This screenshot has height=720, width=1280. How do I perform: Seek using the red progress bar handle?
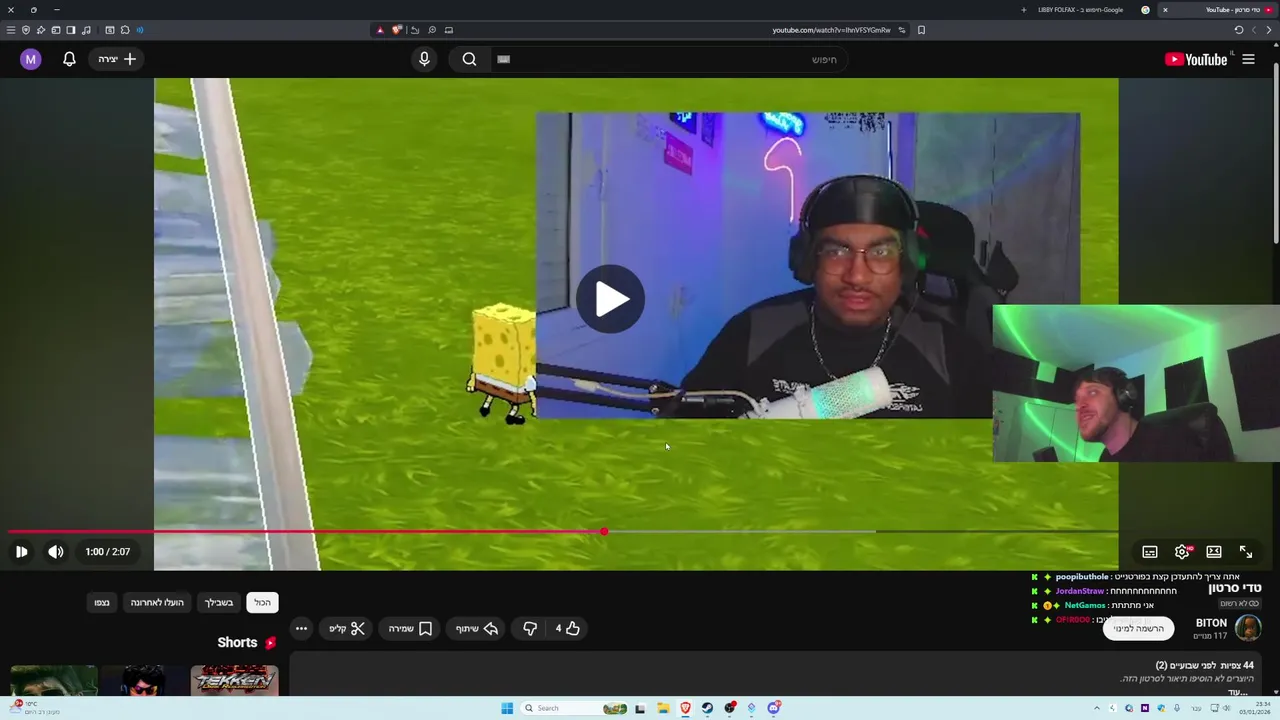click(604, 531)
